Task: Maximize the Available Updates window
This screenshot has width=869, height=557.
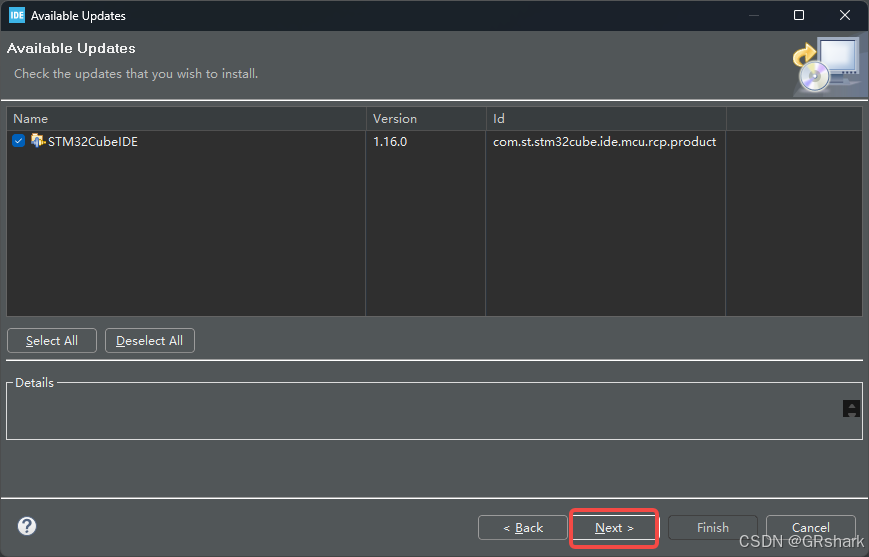Action: [x=799, y=15]
